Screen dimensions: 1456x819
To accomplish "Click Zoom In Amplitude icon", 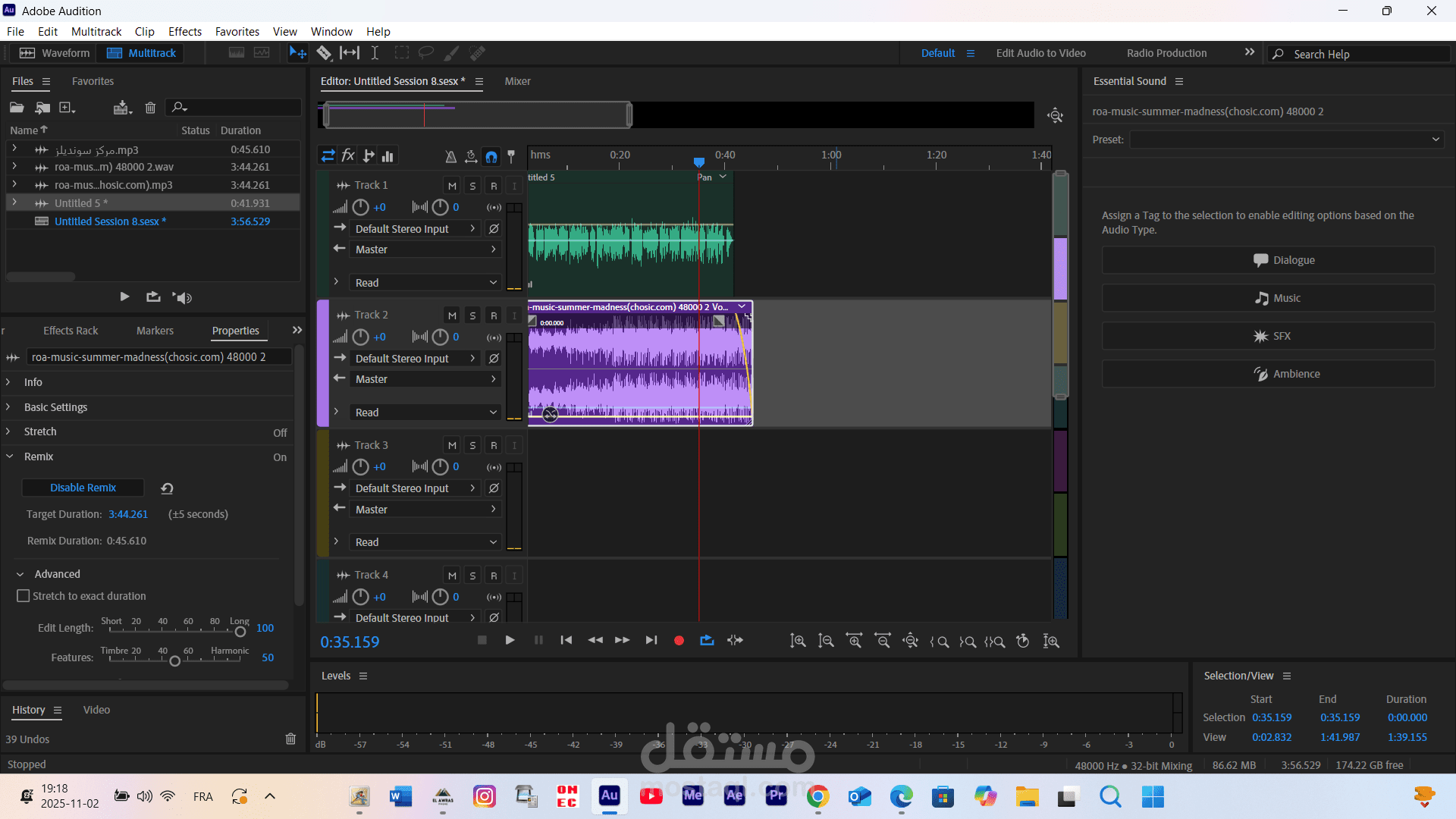I will point(798,642).
